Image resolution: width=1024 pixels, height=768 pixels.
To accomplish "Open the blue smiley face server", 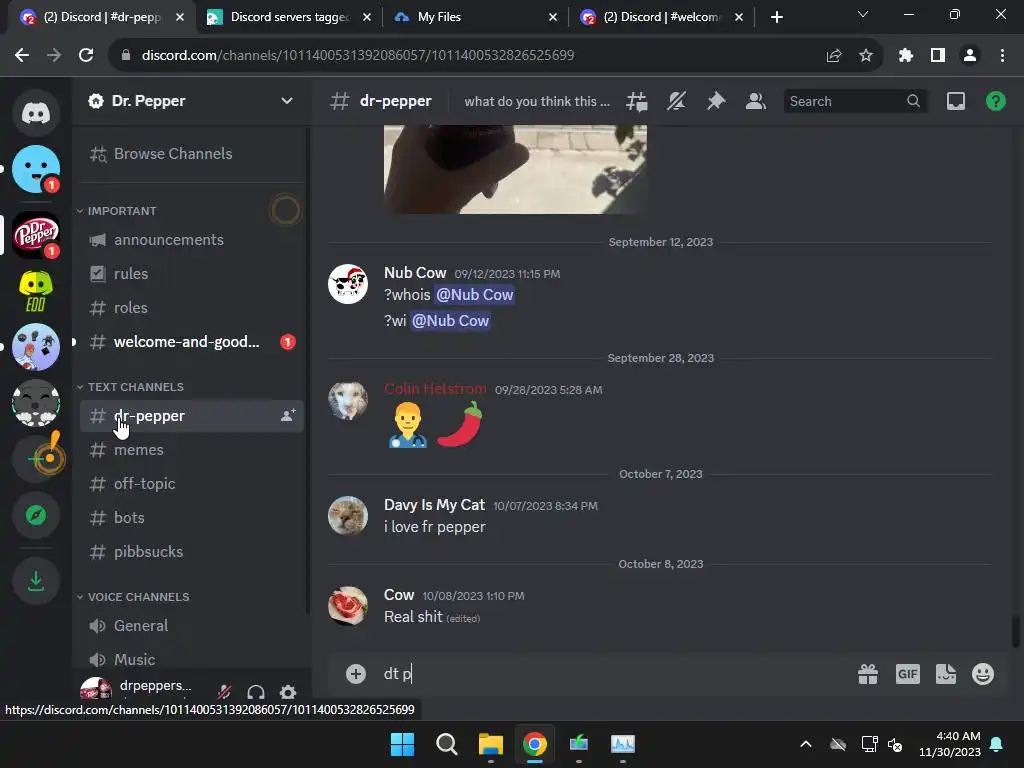I will (36, 169).
